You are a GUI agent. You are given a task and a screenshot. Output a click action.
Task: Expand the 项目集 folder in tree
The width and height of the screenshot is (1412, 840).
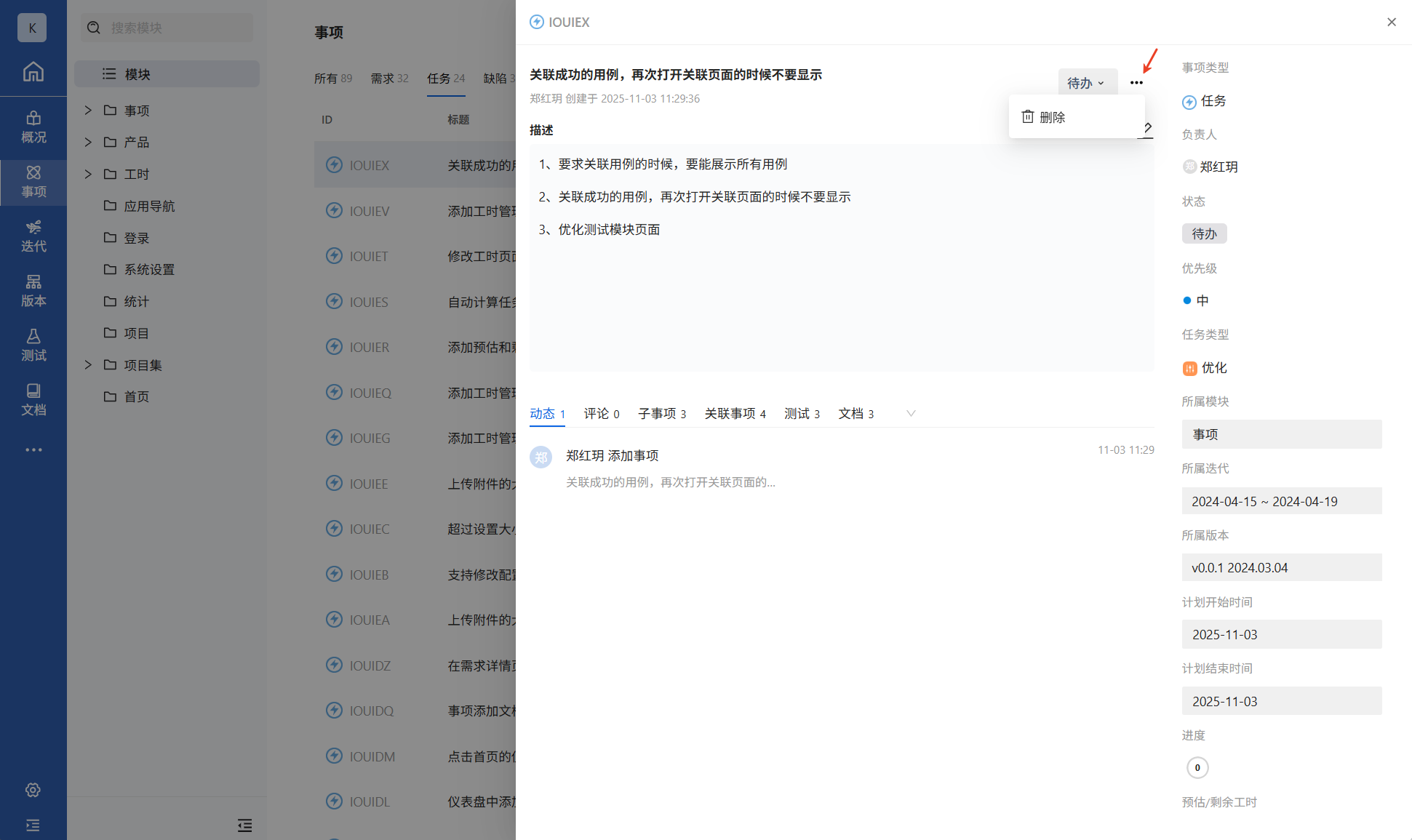click(88, 365)
